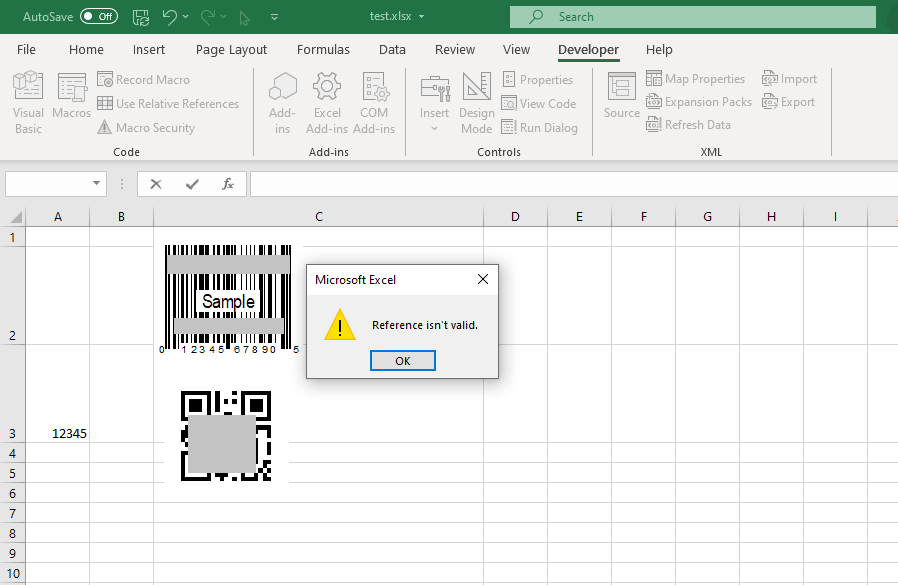Open the Add-ins store button
Viewport: 898px width, 585px height.
click(x=282, y=103)
